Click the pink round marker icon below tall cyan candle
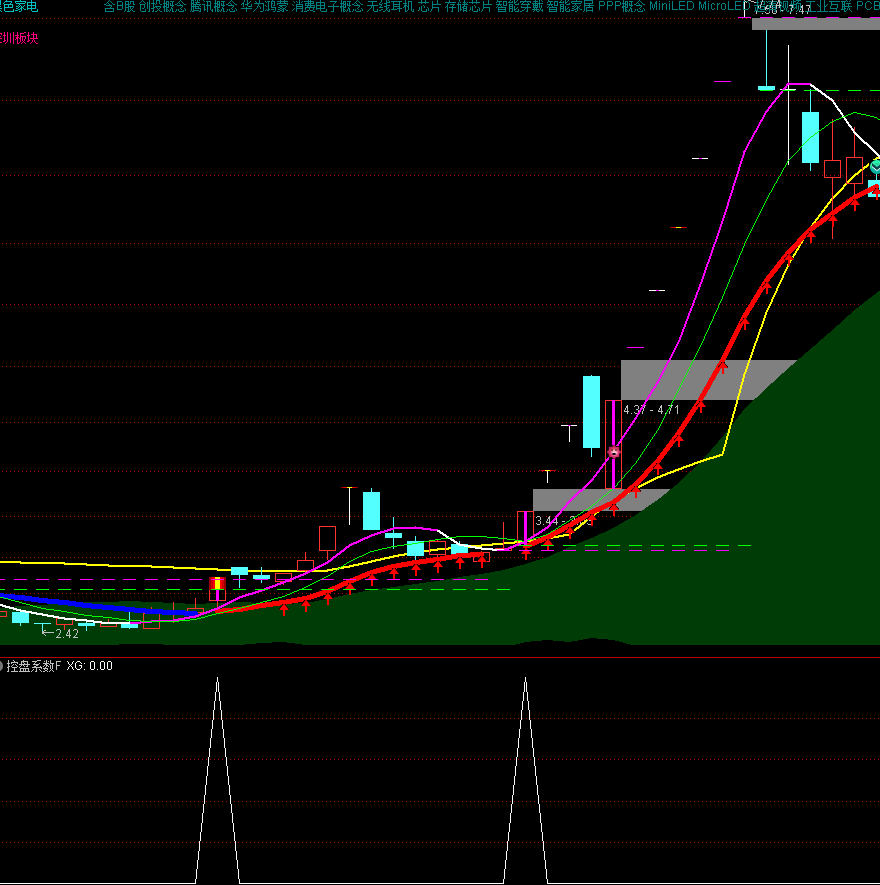The width and height of the screenshot is (880, 885). 614,453
